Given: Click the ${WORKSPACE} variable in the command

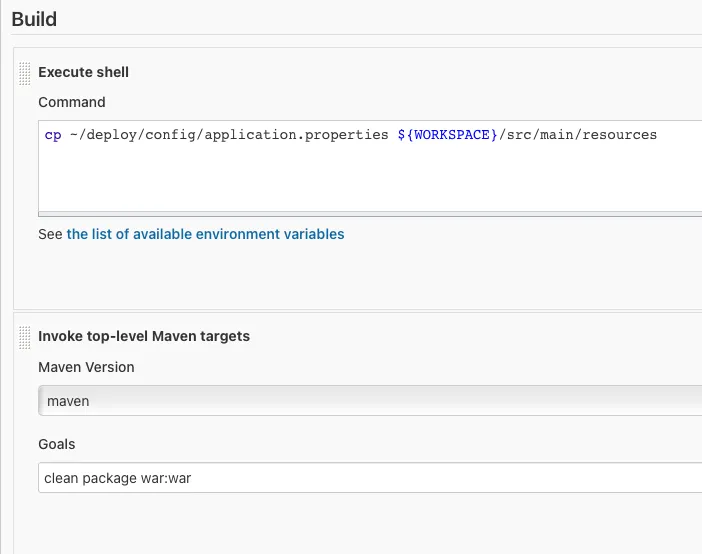Looking at the screenshot, I should coord(440,134).
